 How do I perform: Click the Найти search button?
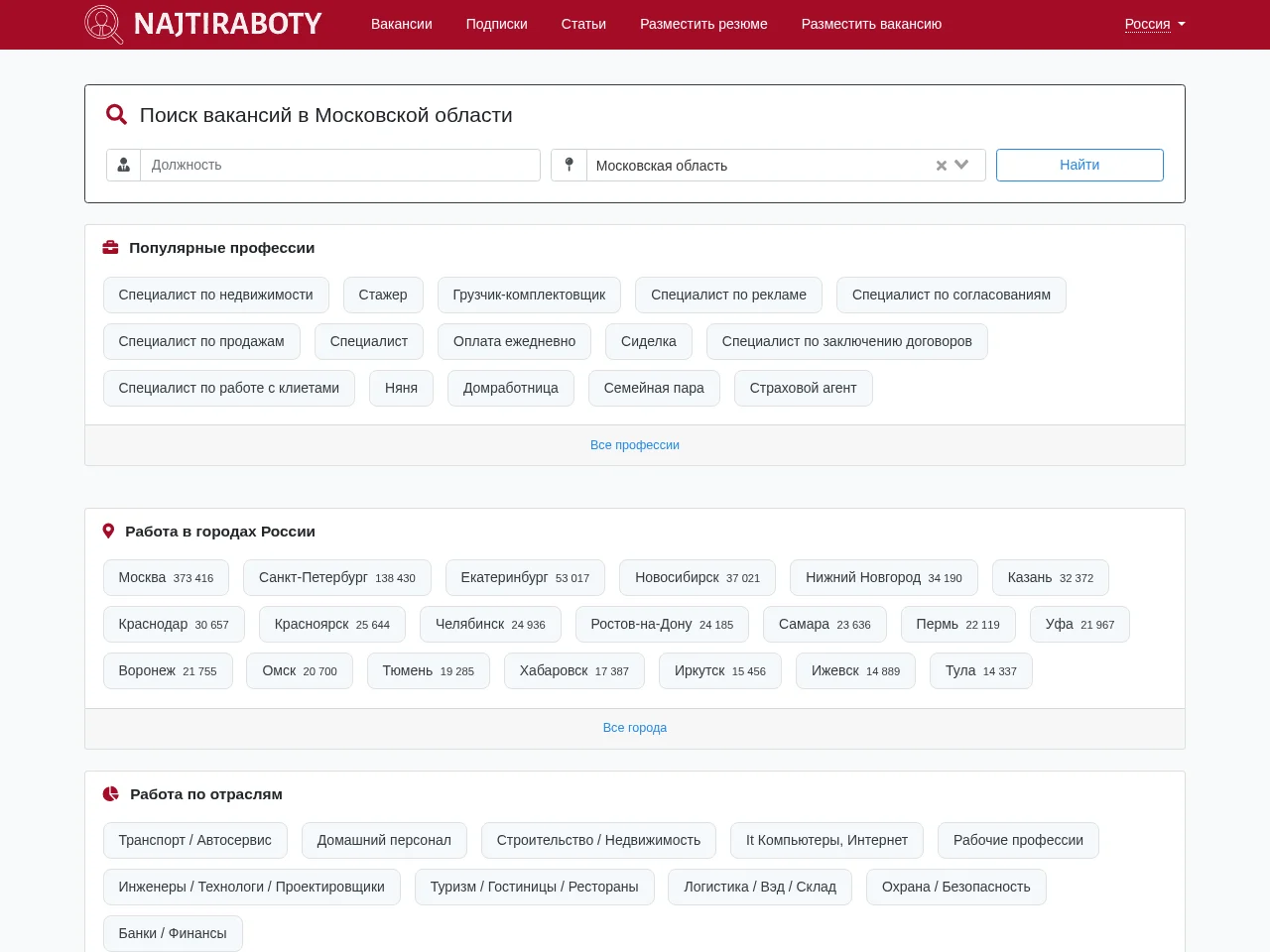point(1079,166)
